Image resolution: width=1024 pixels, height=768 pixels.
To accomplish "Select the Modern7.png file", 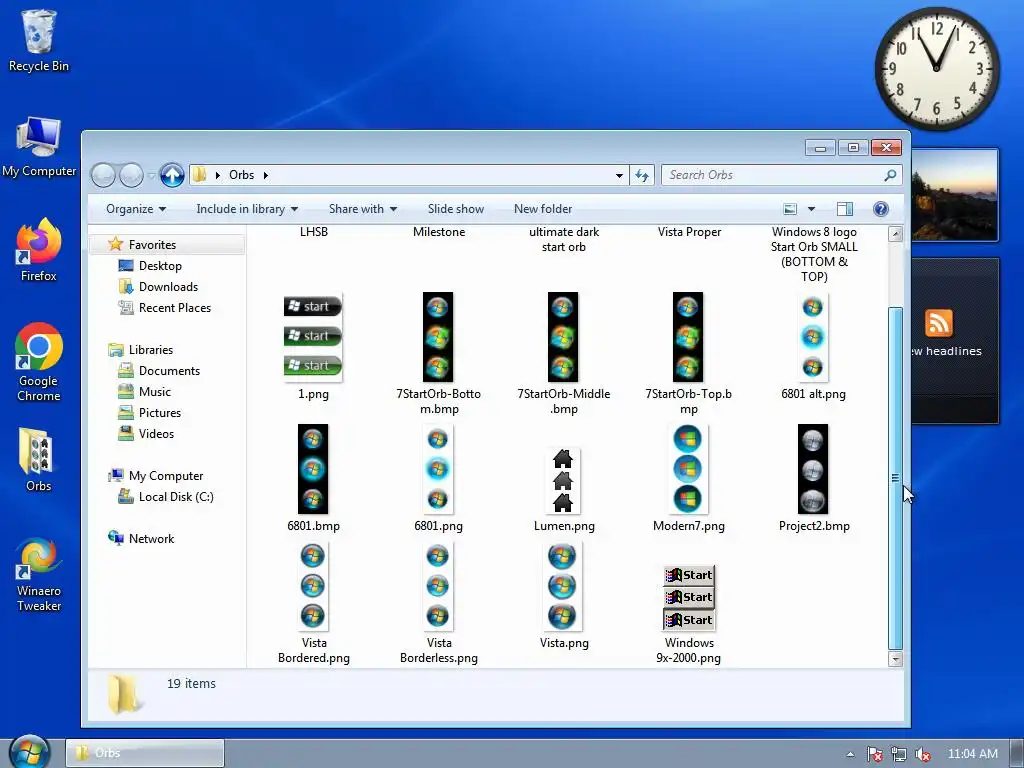I will tap(688, 478).
